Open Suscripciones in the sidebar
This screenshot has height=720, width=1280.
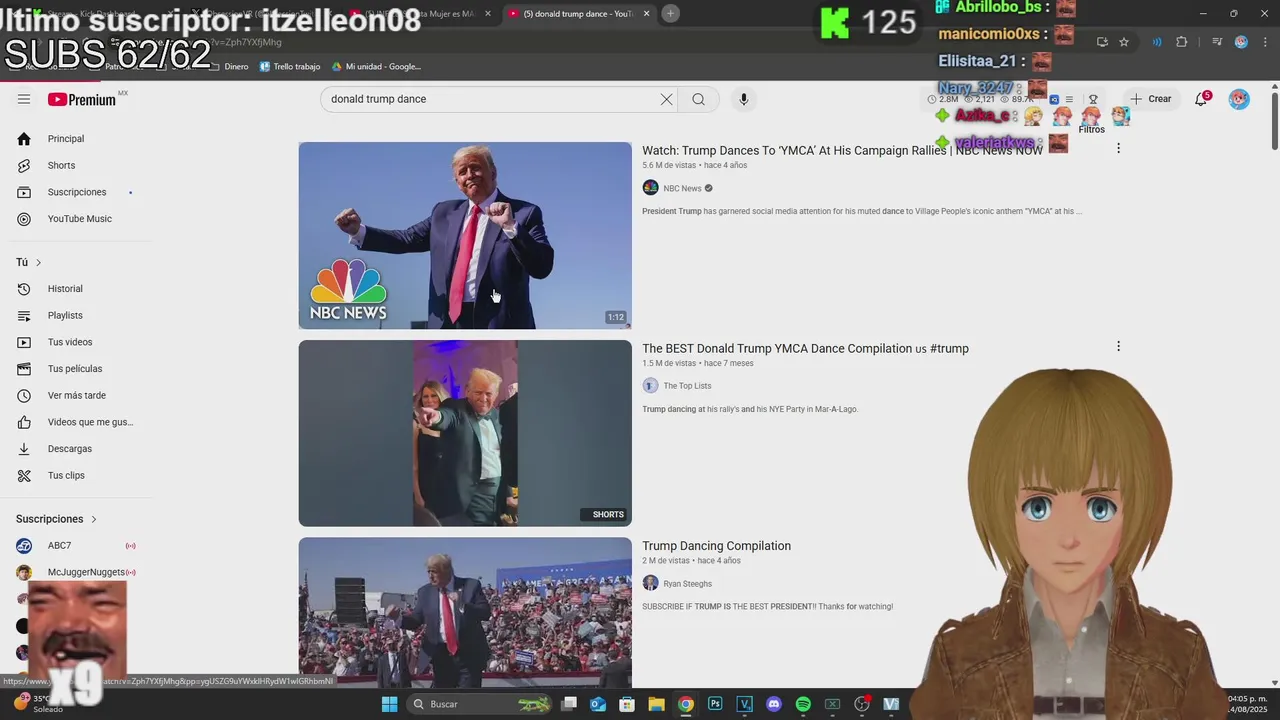[x=76, y=192]
